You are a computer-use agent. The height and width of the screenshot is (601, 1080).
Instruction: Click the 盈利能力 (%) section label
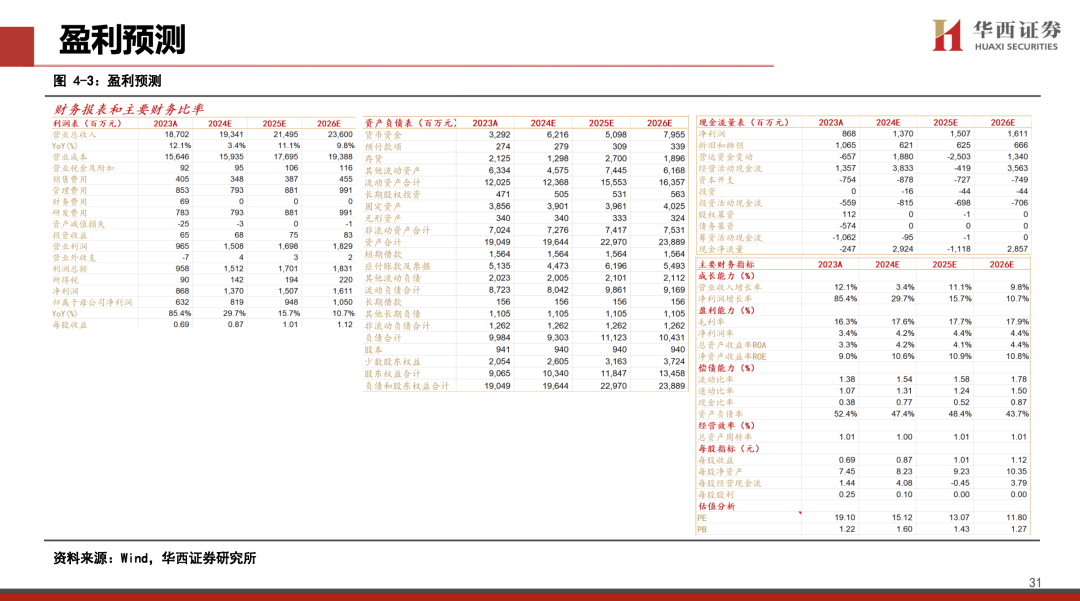coord(725,308)
